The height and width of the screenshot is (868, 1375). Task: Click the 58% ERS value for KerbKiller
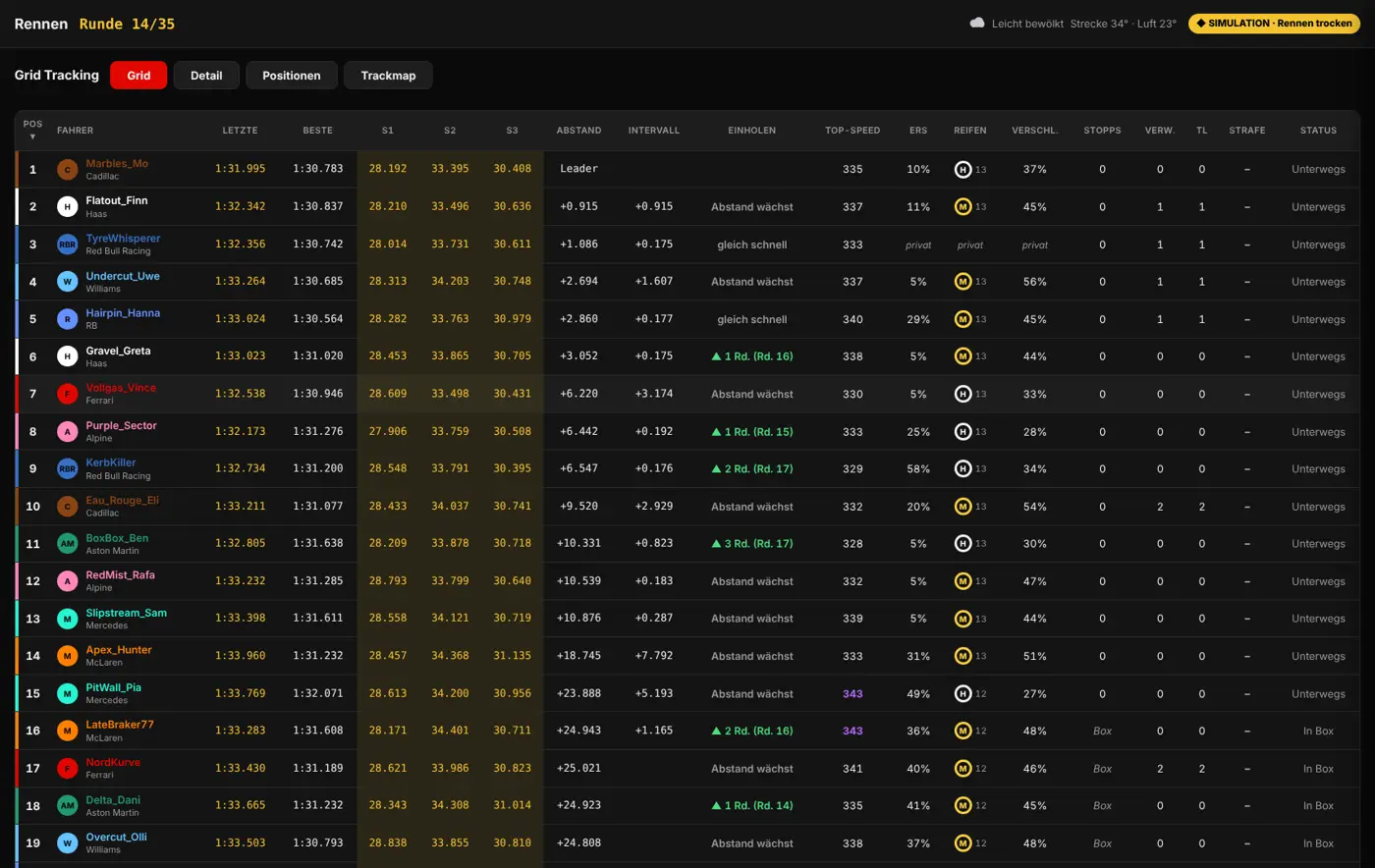point(918,469)
